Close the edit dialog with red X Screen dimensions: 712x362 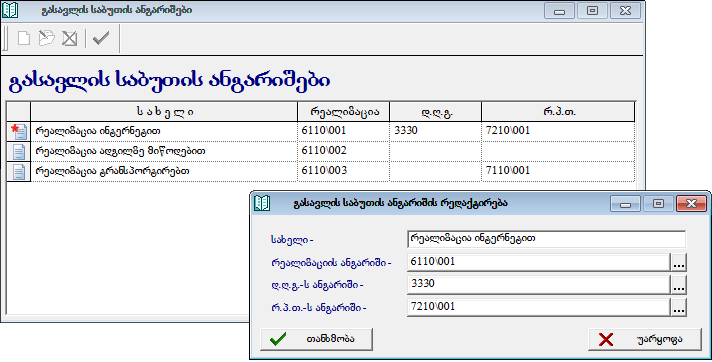click(692, 203)
